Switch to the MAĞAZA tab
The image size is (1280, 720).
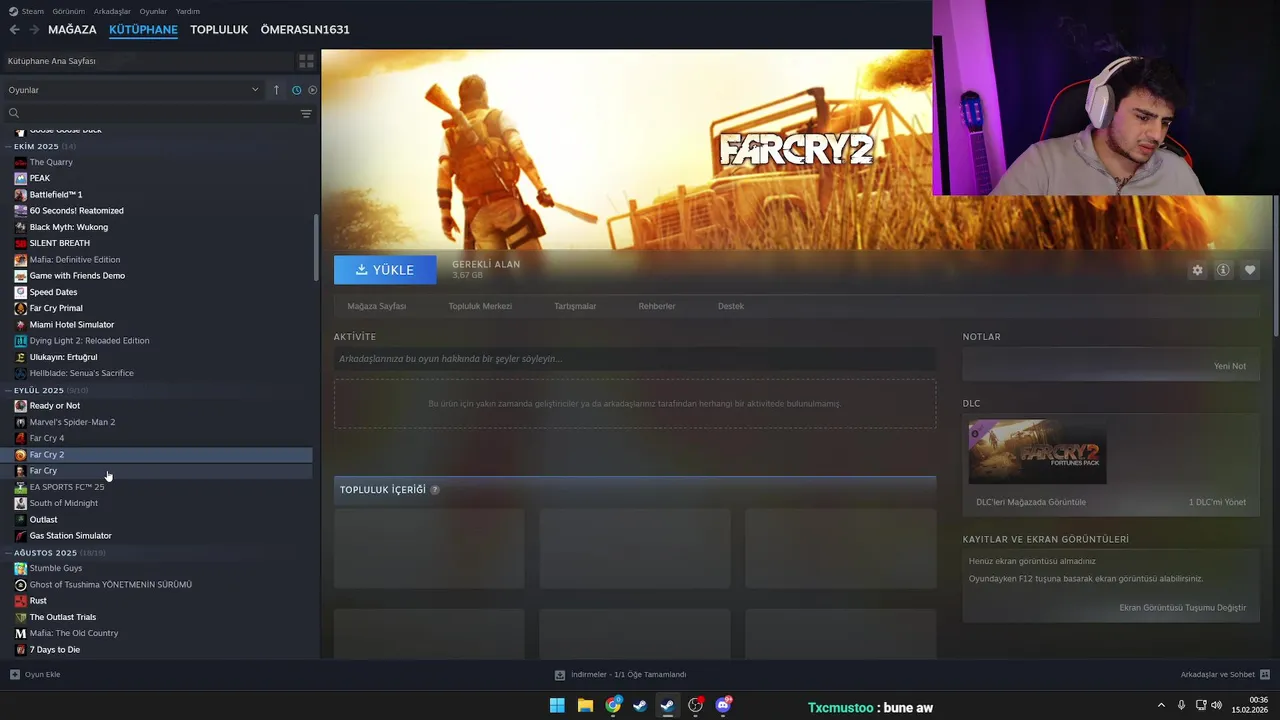(x=72, y=30)
